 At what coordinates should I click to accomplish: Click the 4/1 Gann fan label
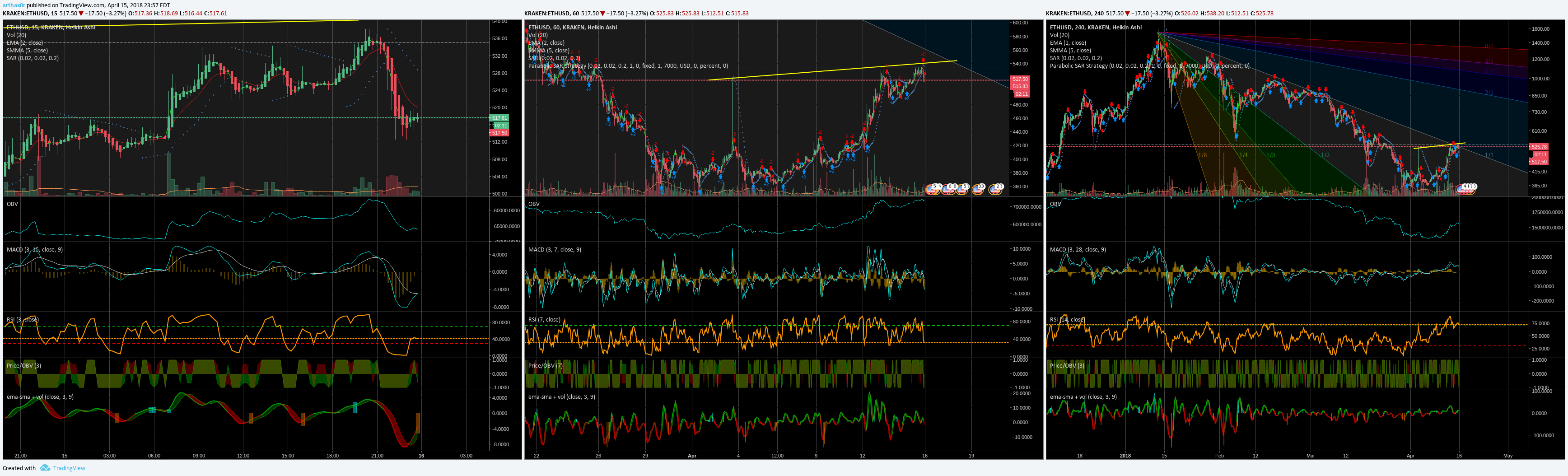(x=1489, y=62)
